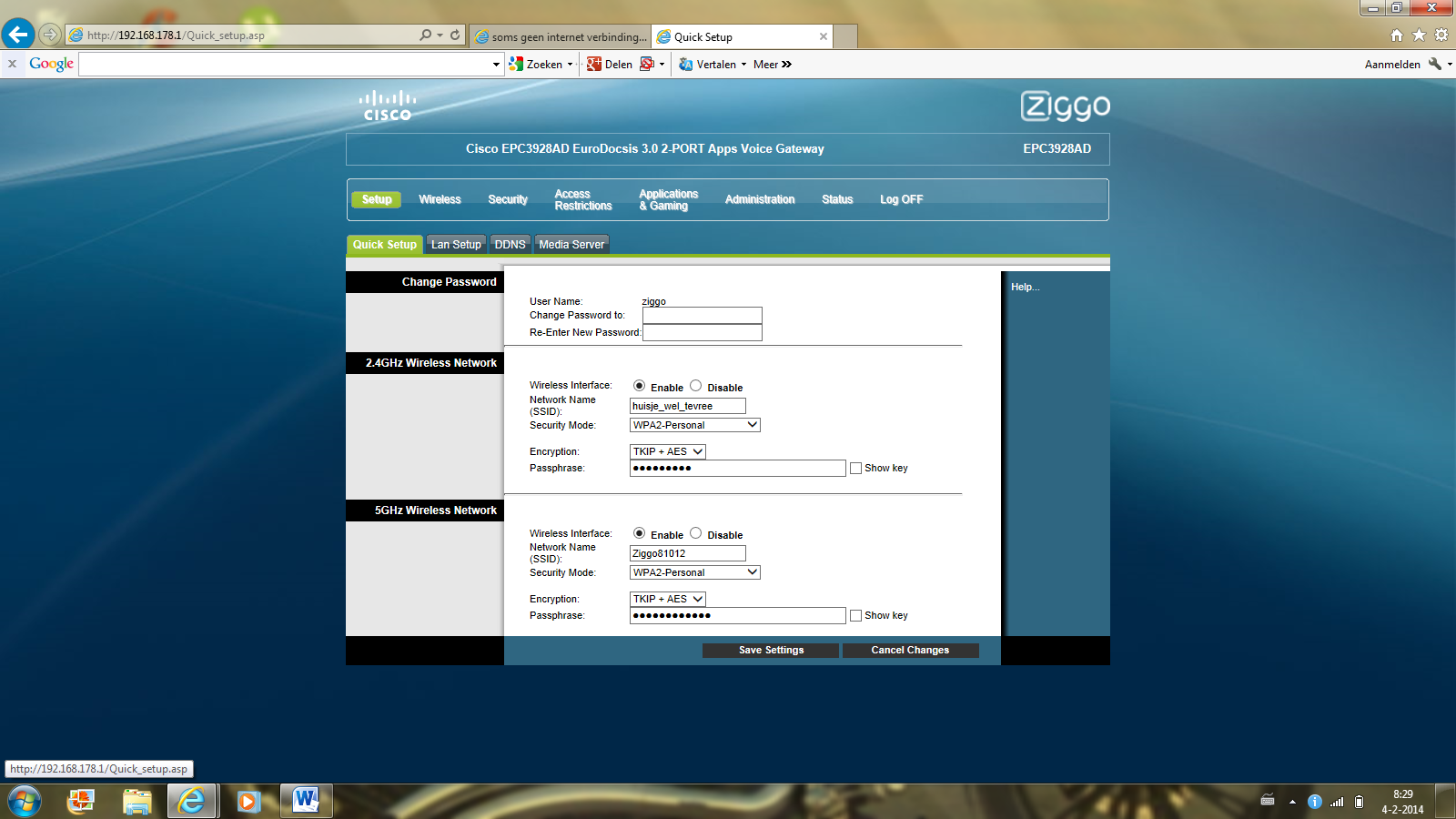Viewport: 1456px width, 819px height.
Task: Click the Google toolbar Delen share icon
Action: click(594, 64)
